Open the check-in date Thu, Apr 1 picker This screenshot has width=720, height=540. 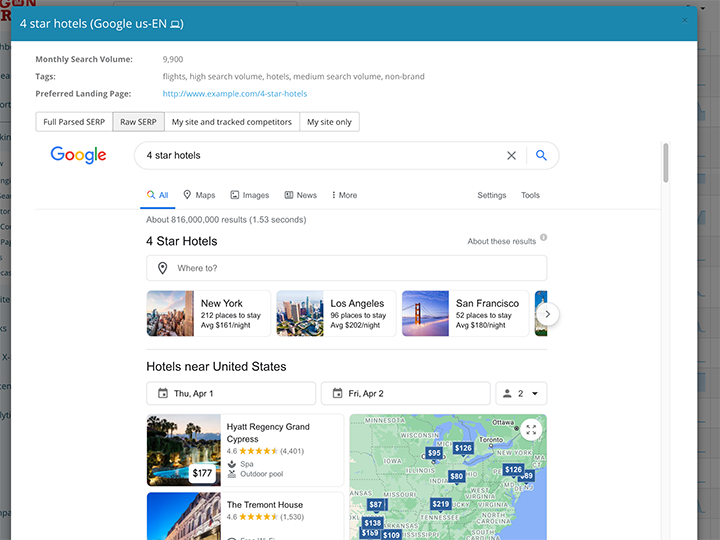click(231, 393)
